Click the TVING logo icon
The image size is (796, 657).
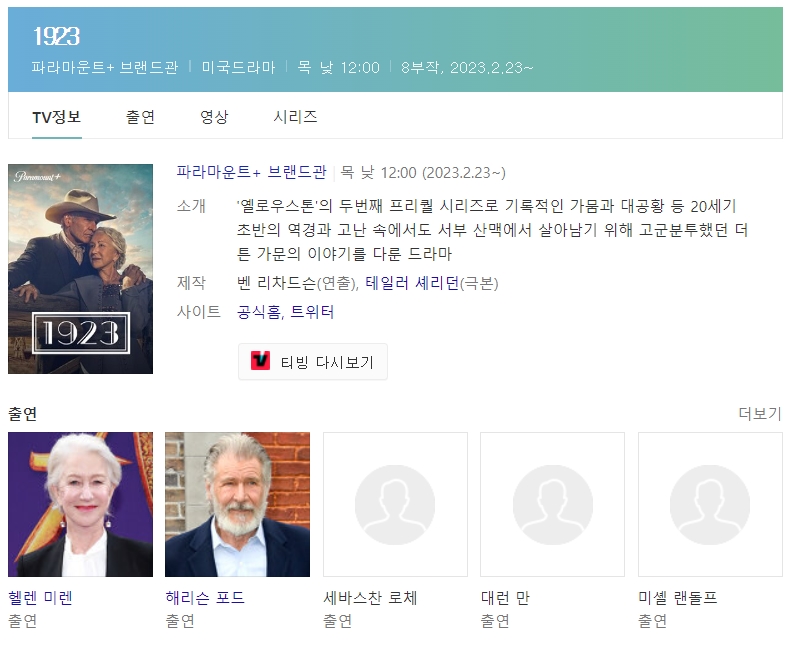click(x=261, y=361)
